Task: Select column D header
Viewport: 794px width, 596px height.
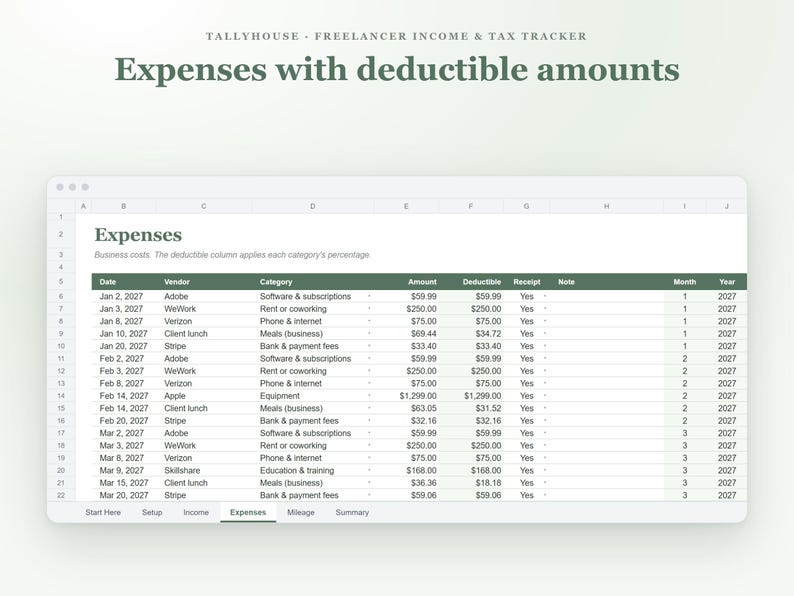Action: tap(312, 206)
